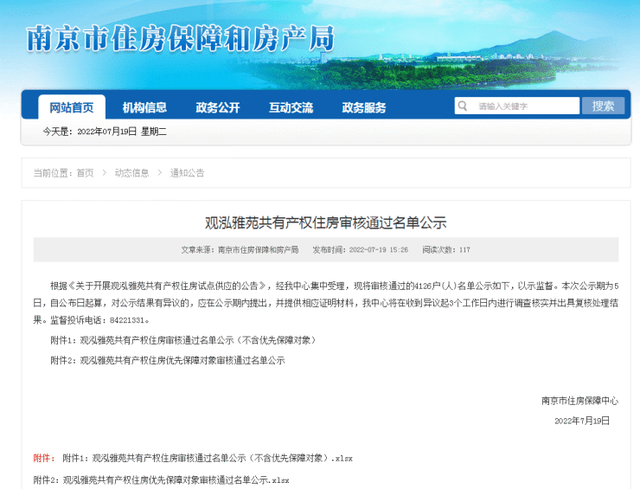Image resolution: width=640 pixels, height=489 pixels.
Task: Focus the keyword search input box
Action: point(522,106)
